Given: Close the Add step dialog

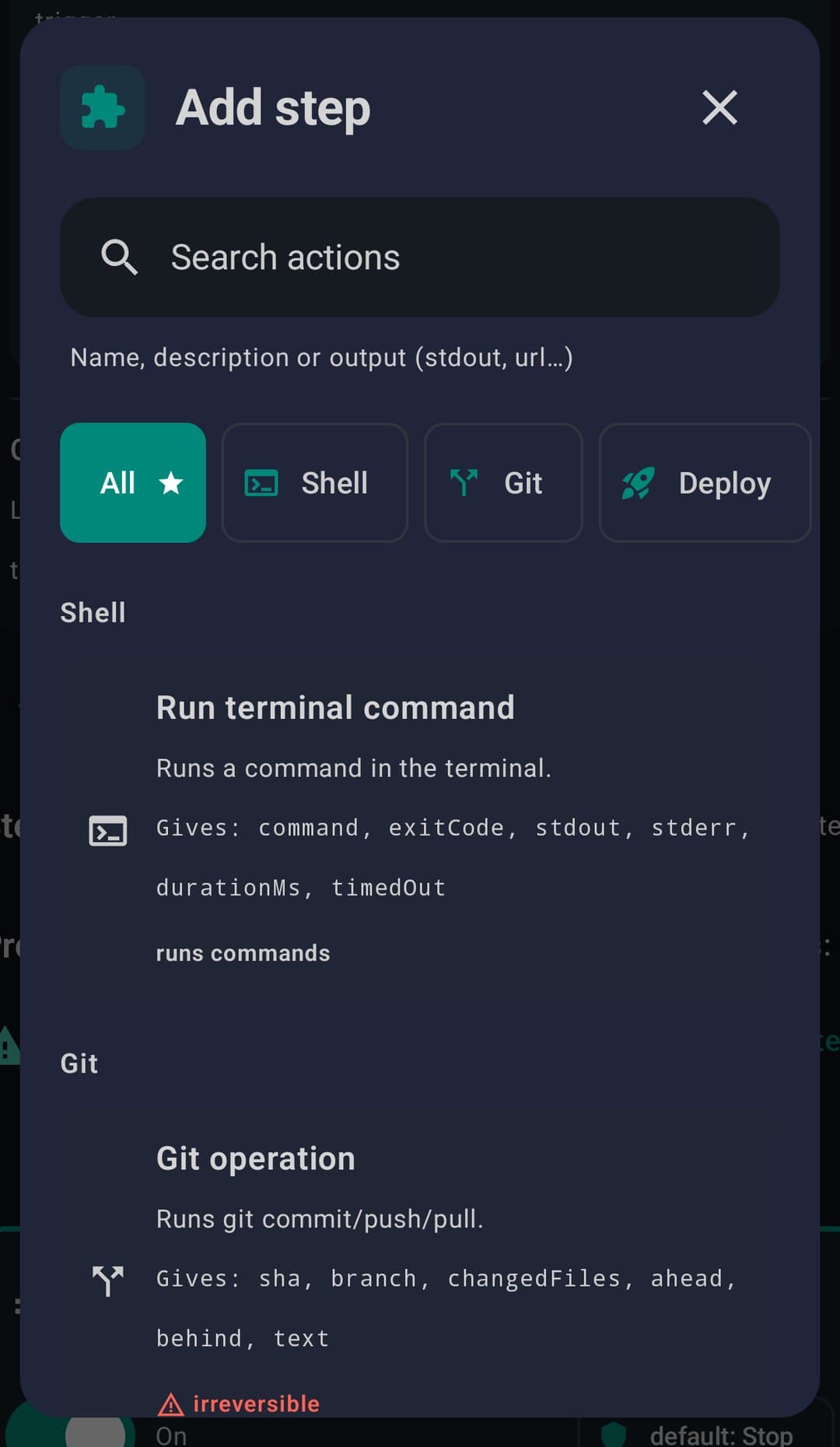Looking at the screenshot, I should [719, 107].
